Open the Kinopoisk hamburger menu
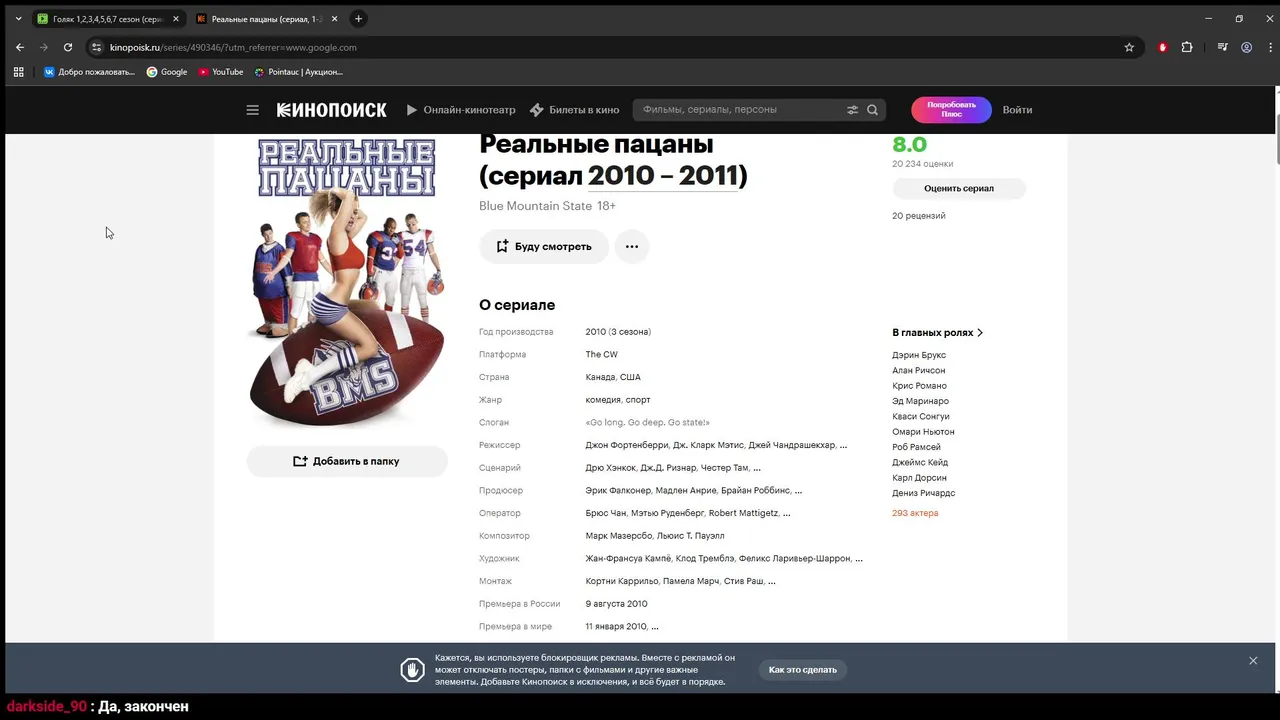1280x720 pixels. click(252, 110)
